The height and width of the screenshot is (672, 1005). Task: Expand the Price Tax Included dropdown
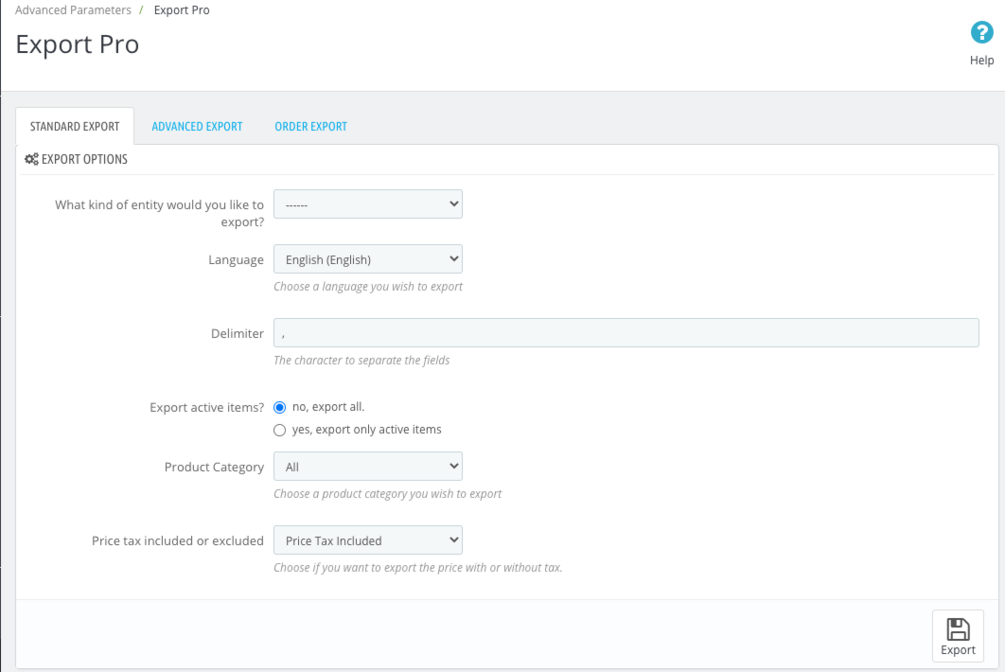[368, 540]
